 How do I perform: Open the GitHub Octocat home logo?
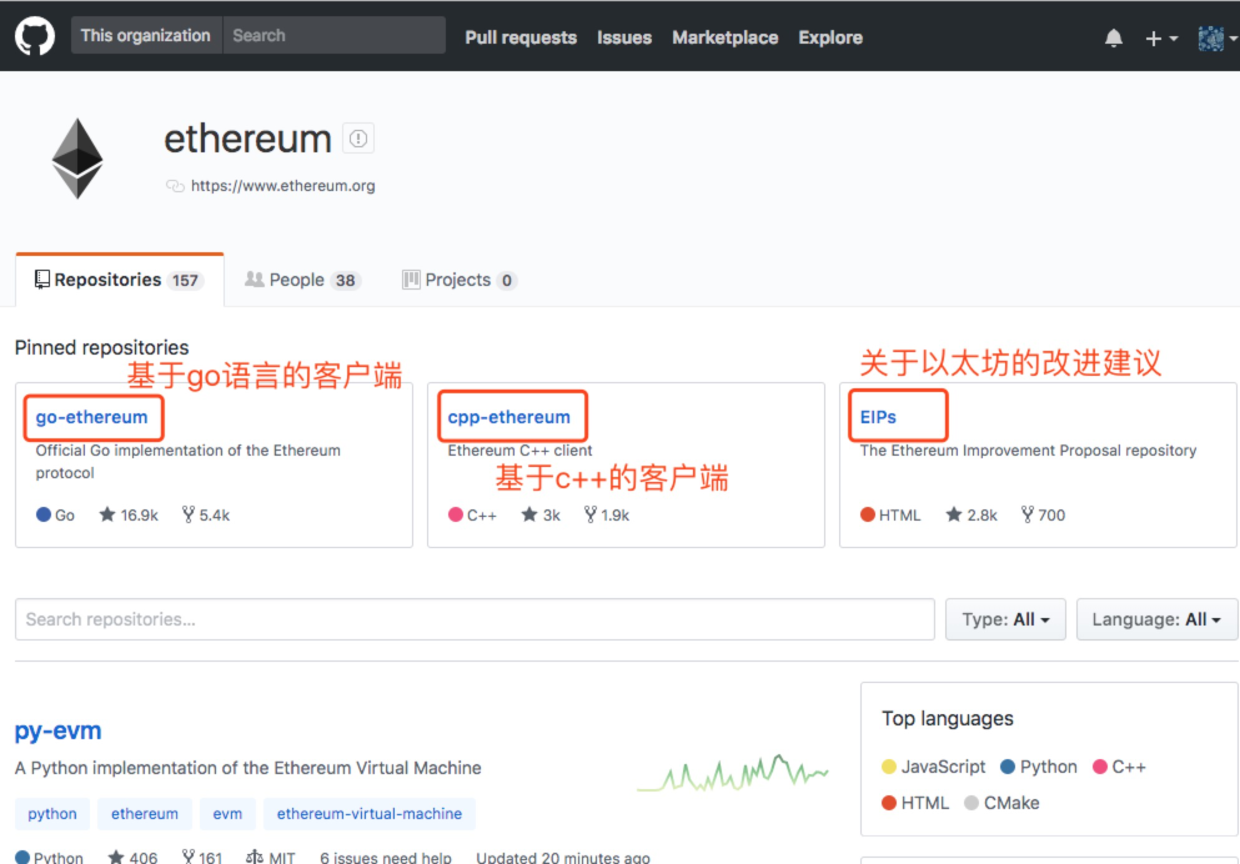pos(34,36)
